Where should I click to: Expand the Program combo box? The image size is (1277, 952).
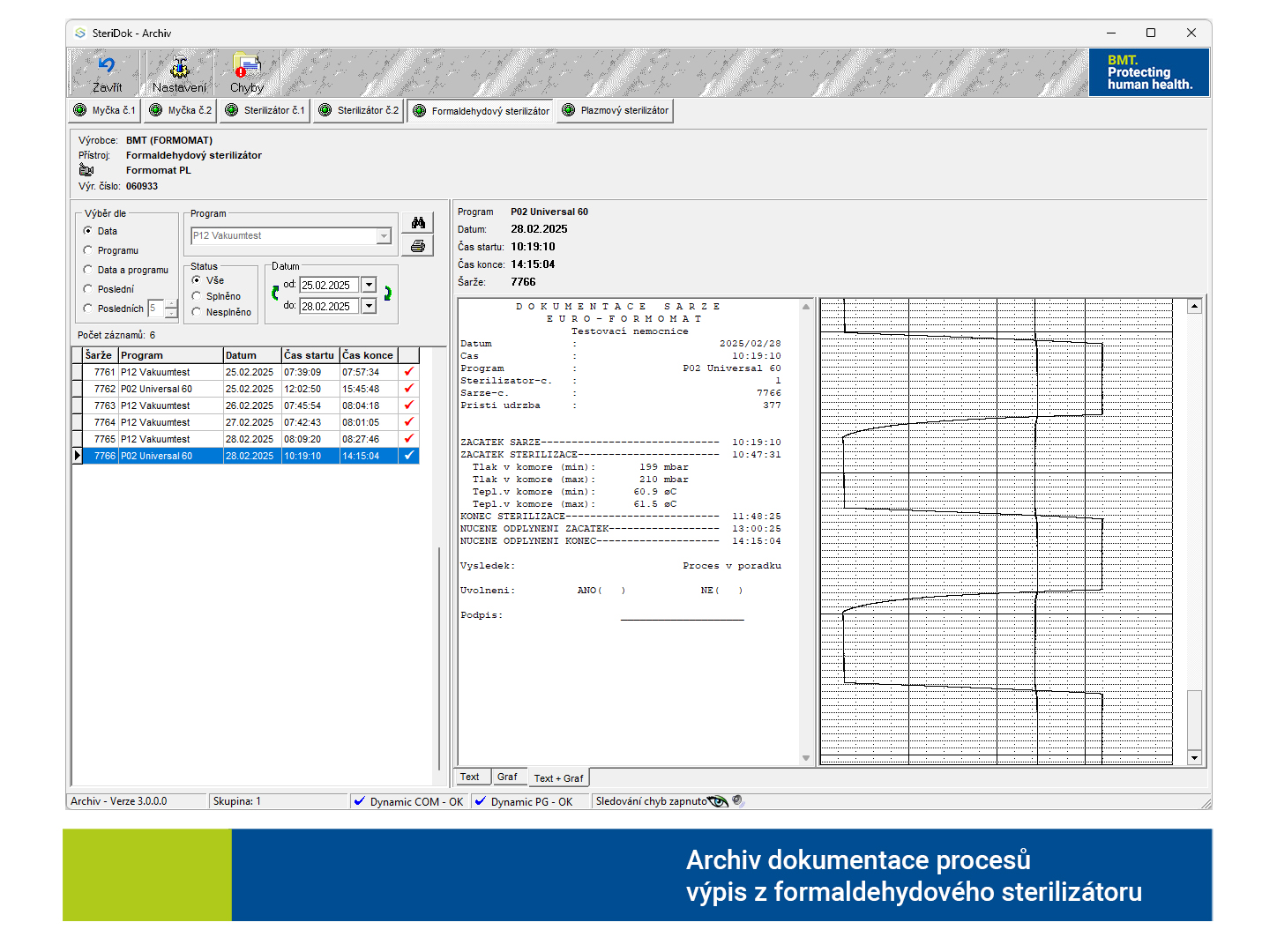point(384,236)
